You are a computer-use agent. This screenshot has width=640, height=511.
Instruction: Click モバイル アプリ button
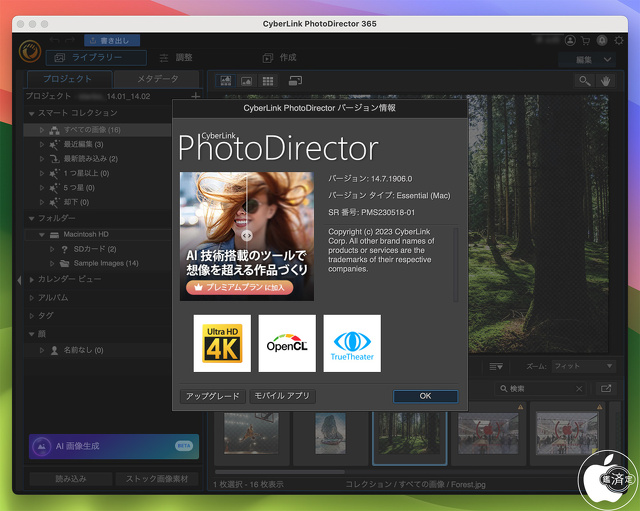[x=282, y=396]
